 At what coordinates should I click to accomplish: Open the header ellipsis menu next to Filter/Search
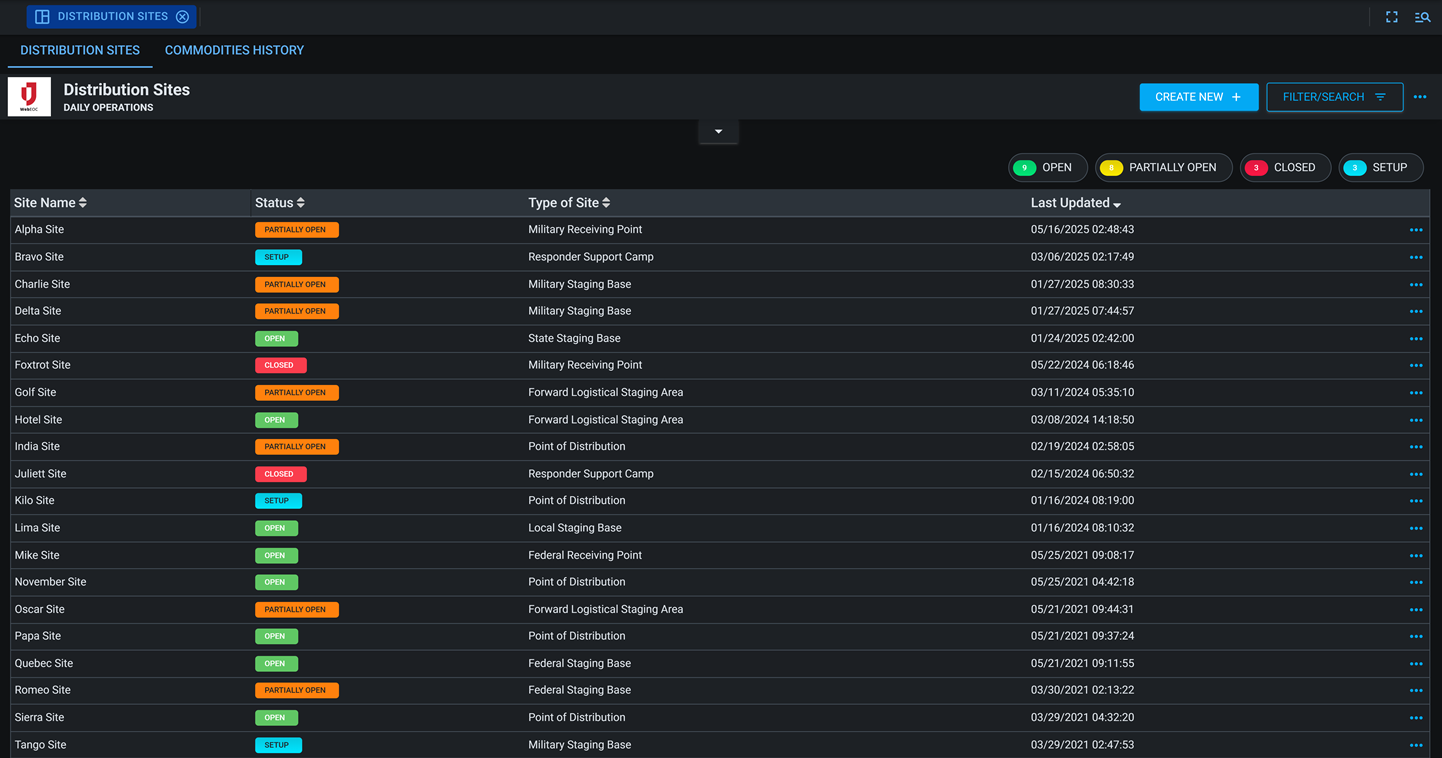click(x=1420, y=97)
